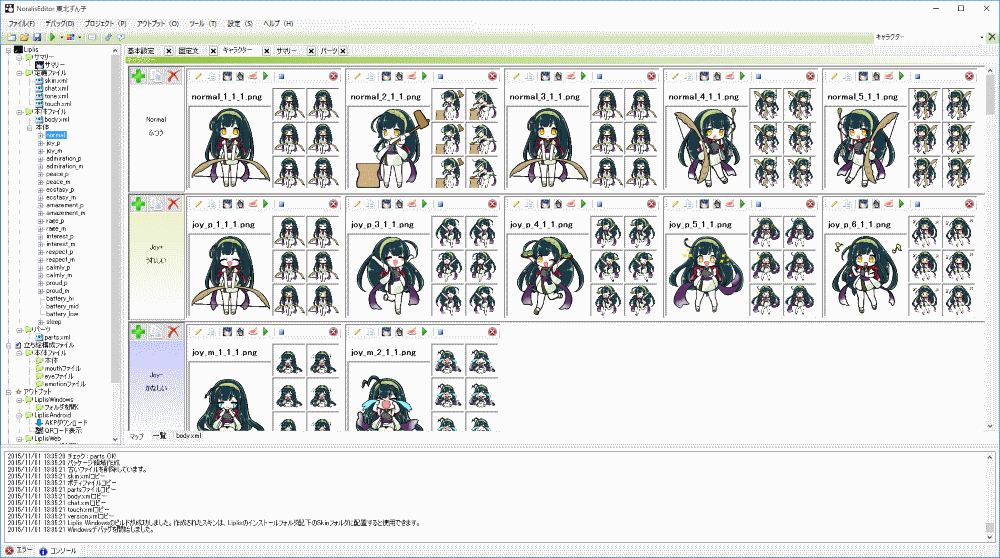The image size is (1000, 558).
Task: Click red circle remove icon on normal_3_1_1.png panel
Action: (652, 77)
